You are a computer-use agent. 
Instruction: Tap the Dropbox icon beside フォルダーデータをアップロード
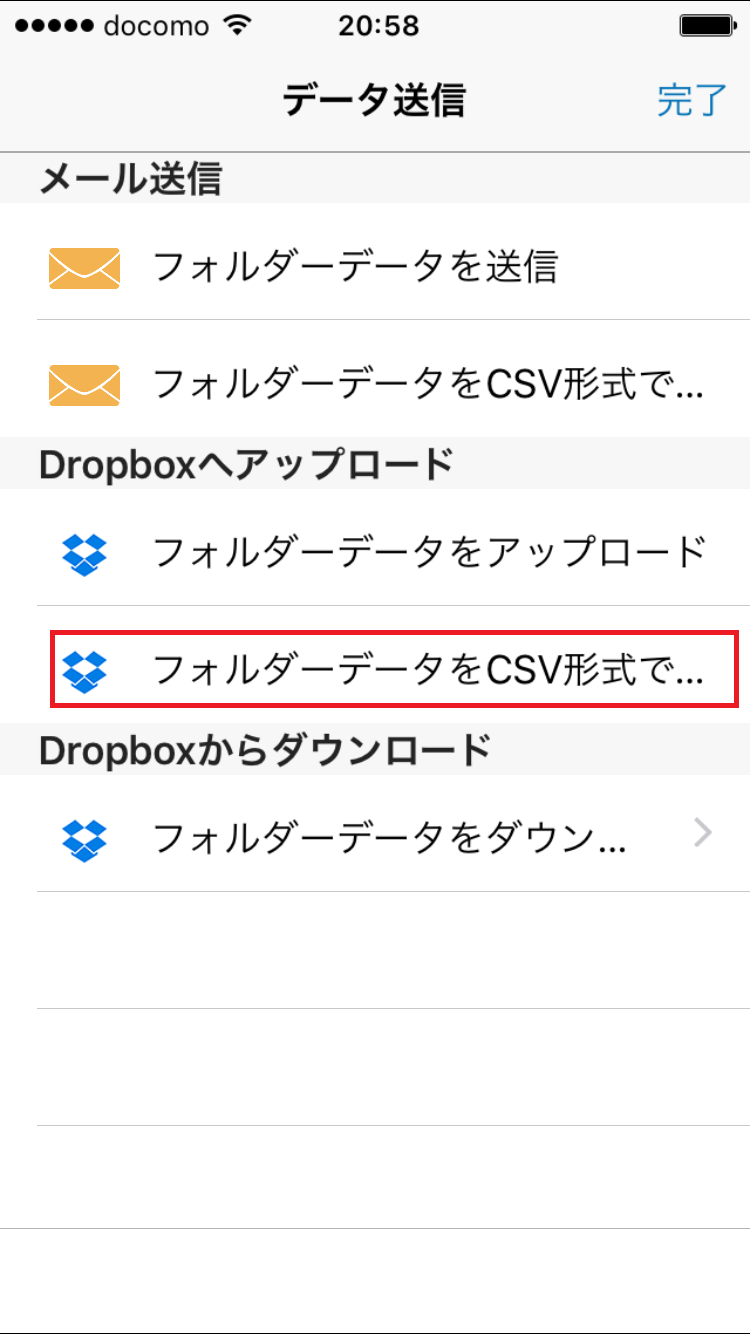tap(84, 553)
